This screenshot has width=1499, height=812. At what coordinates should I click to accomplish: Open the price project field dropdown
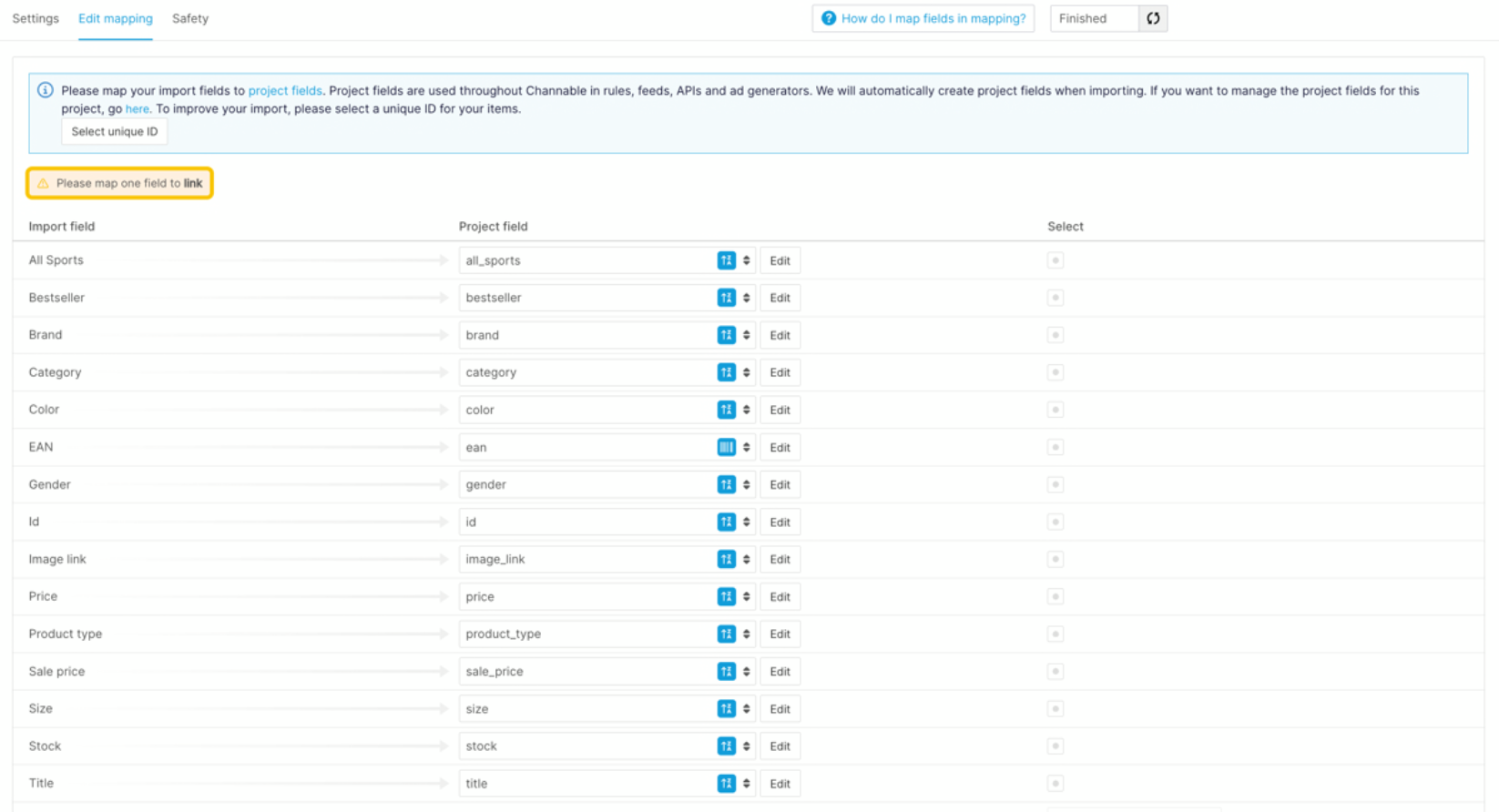pyautogui.click(x=607, y=596)
